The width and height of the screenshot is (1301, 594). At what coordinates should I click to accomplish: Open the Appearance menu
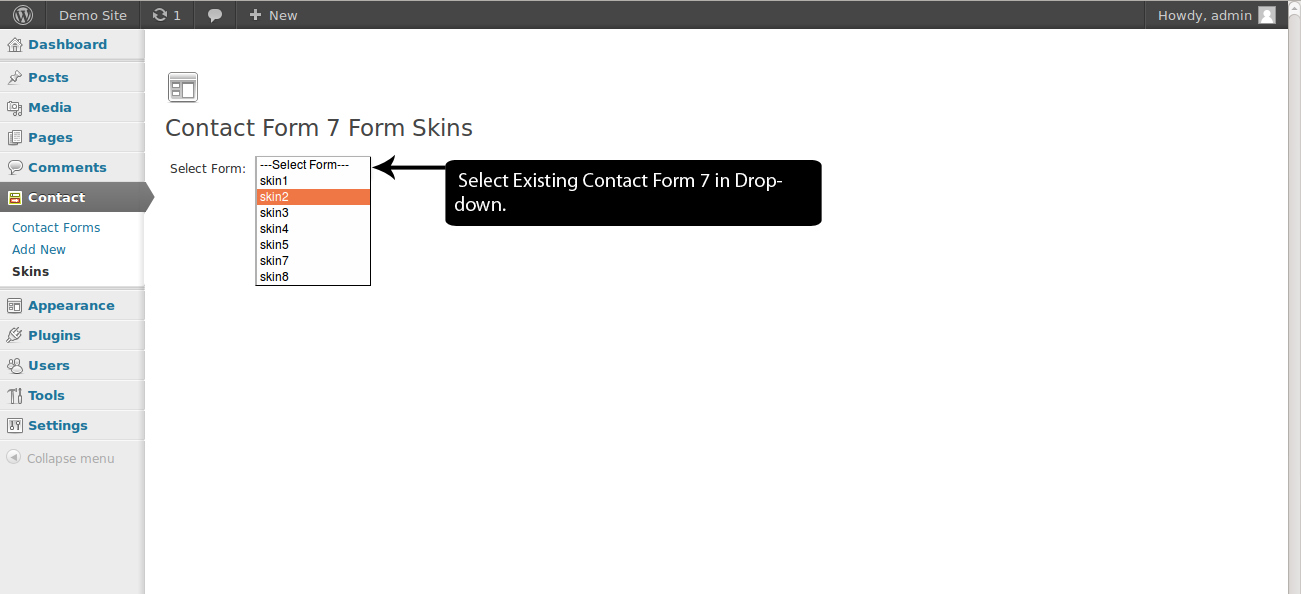[x=72, y=305]
